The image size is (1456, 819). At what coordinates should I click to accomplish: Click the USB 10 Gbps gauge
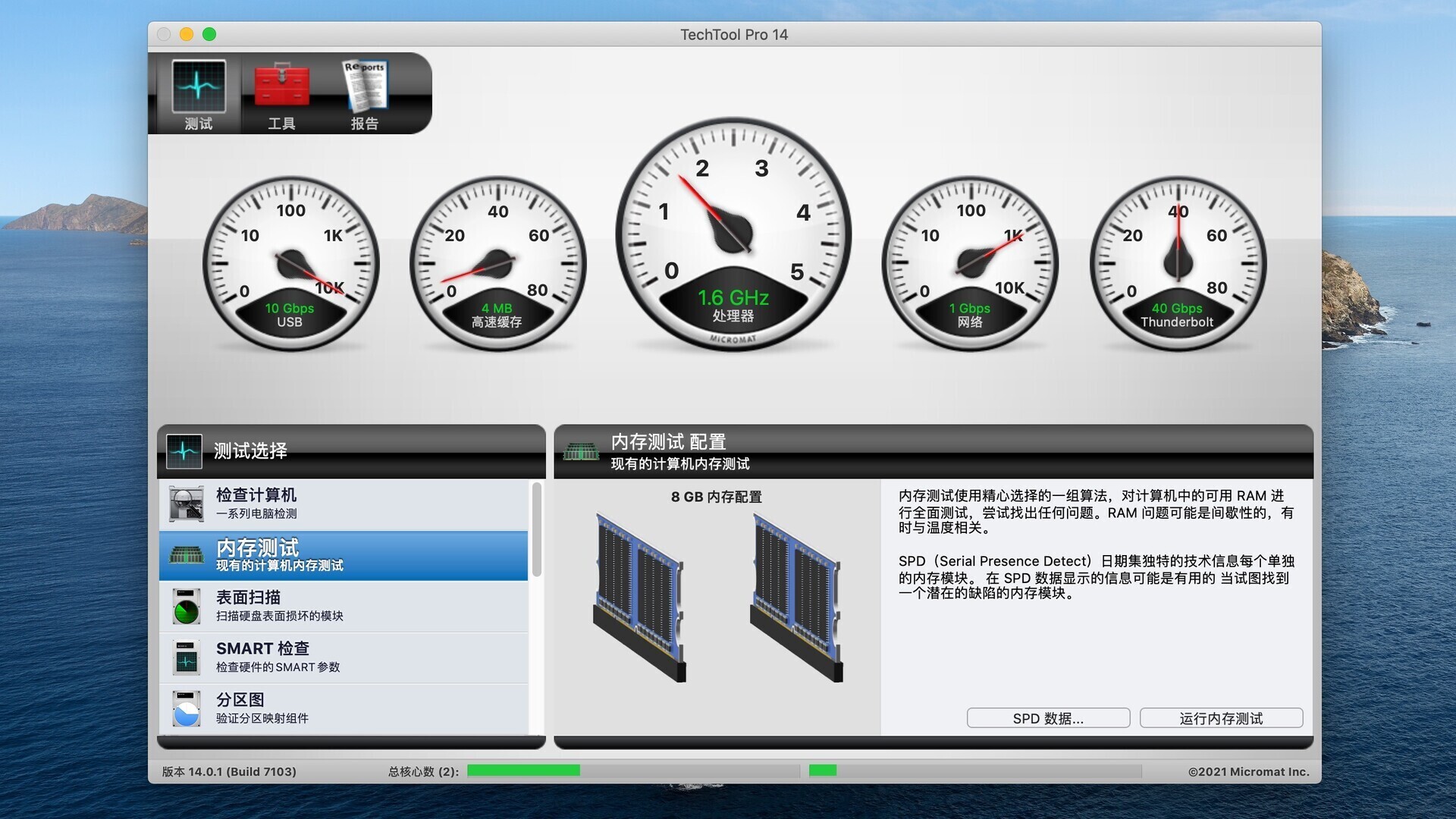(x=290, y=263)
